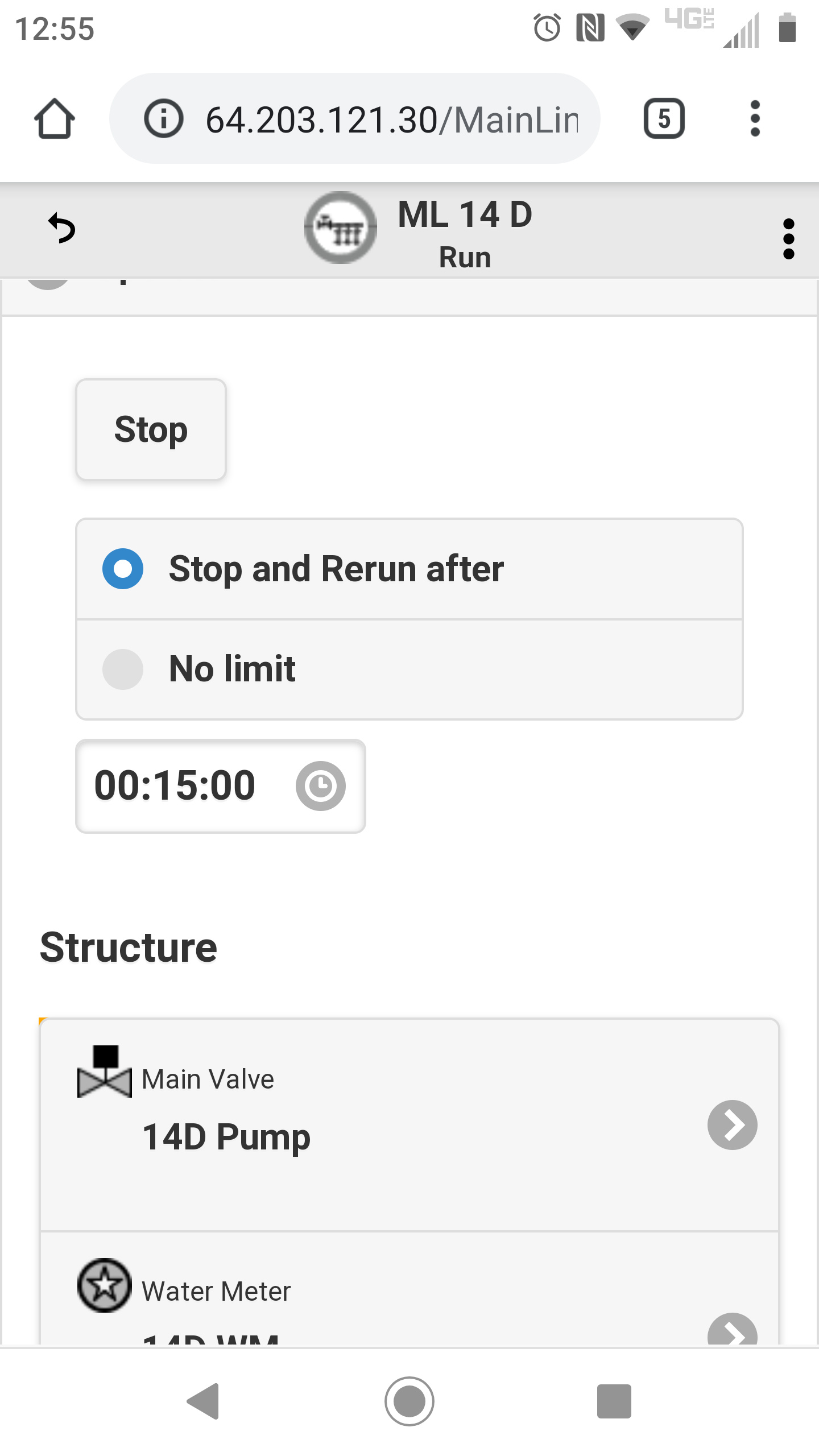Tap the Water Meter star icon

(105, 1285)
